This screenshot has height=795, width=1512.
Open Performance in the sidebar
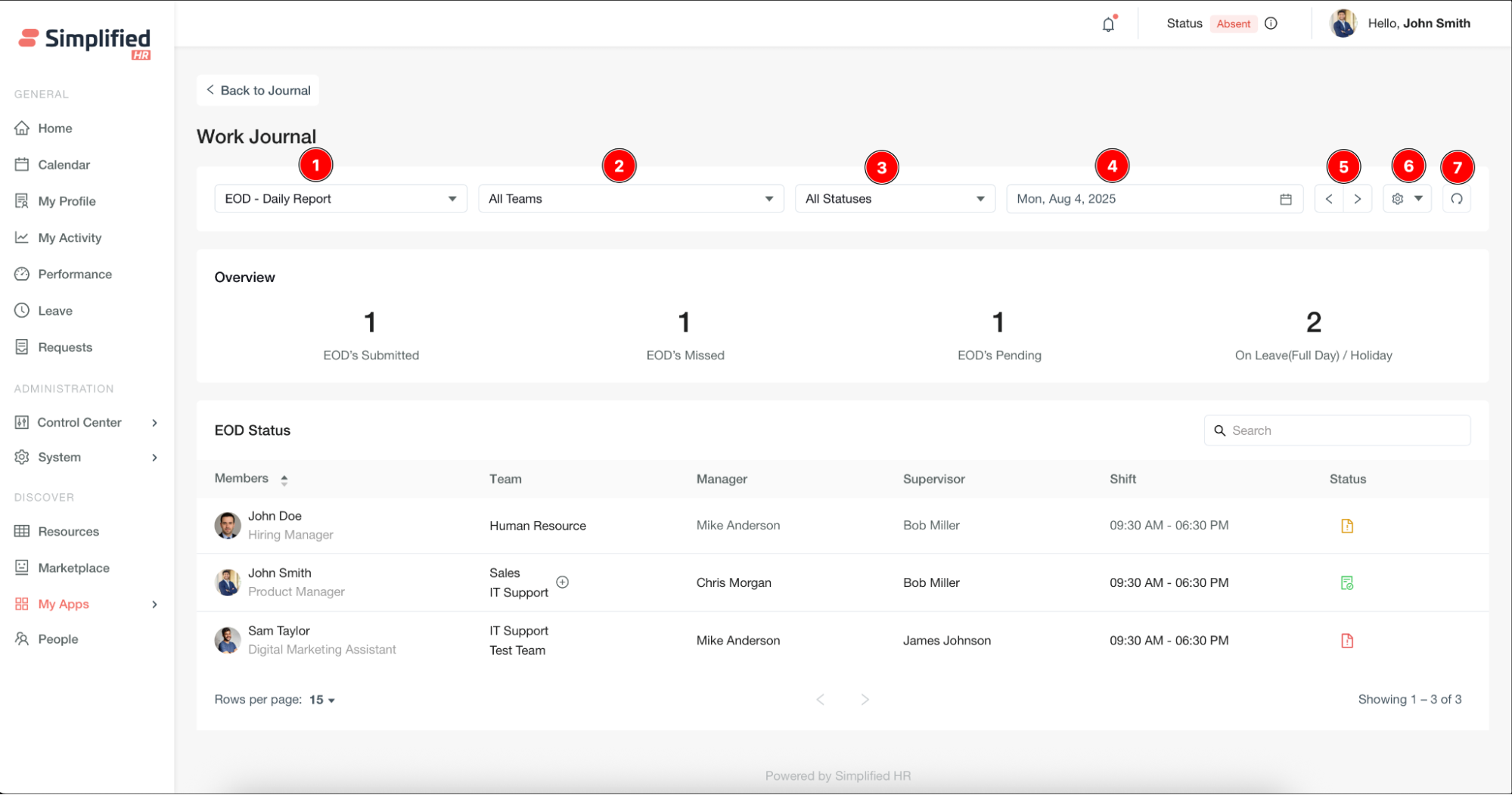tap(75, 274)
